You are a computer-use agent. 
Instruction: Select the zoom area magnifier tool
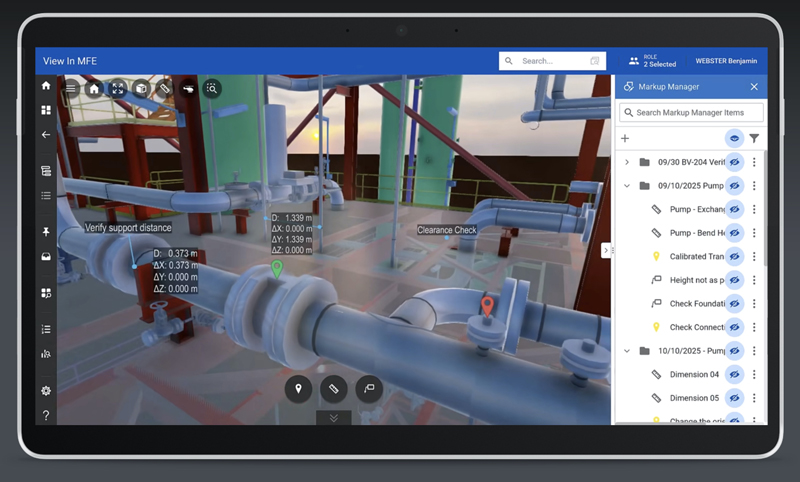(x=212, y=88)
